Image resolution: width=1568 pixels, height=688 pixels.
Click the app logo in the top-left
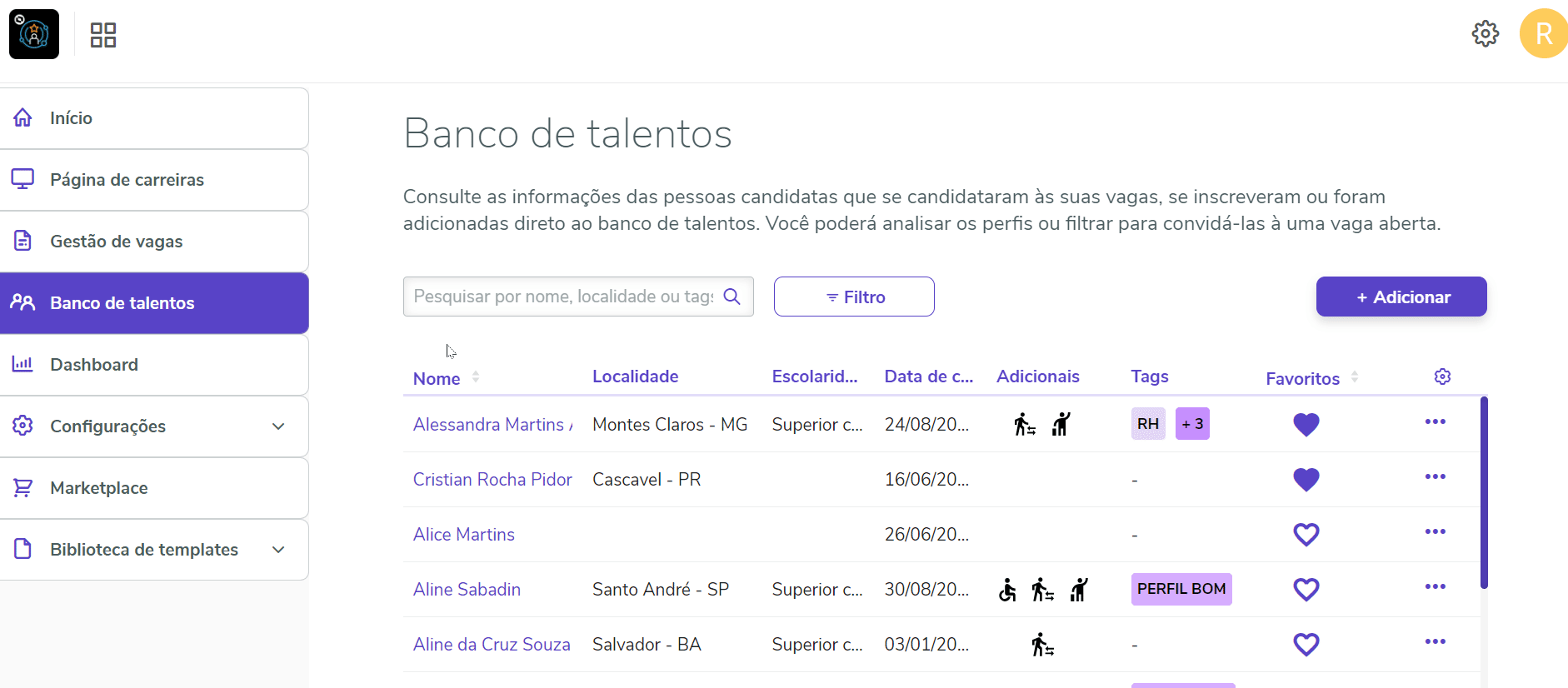coord(34,34)
